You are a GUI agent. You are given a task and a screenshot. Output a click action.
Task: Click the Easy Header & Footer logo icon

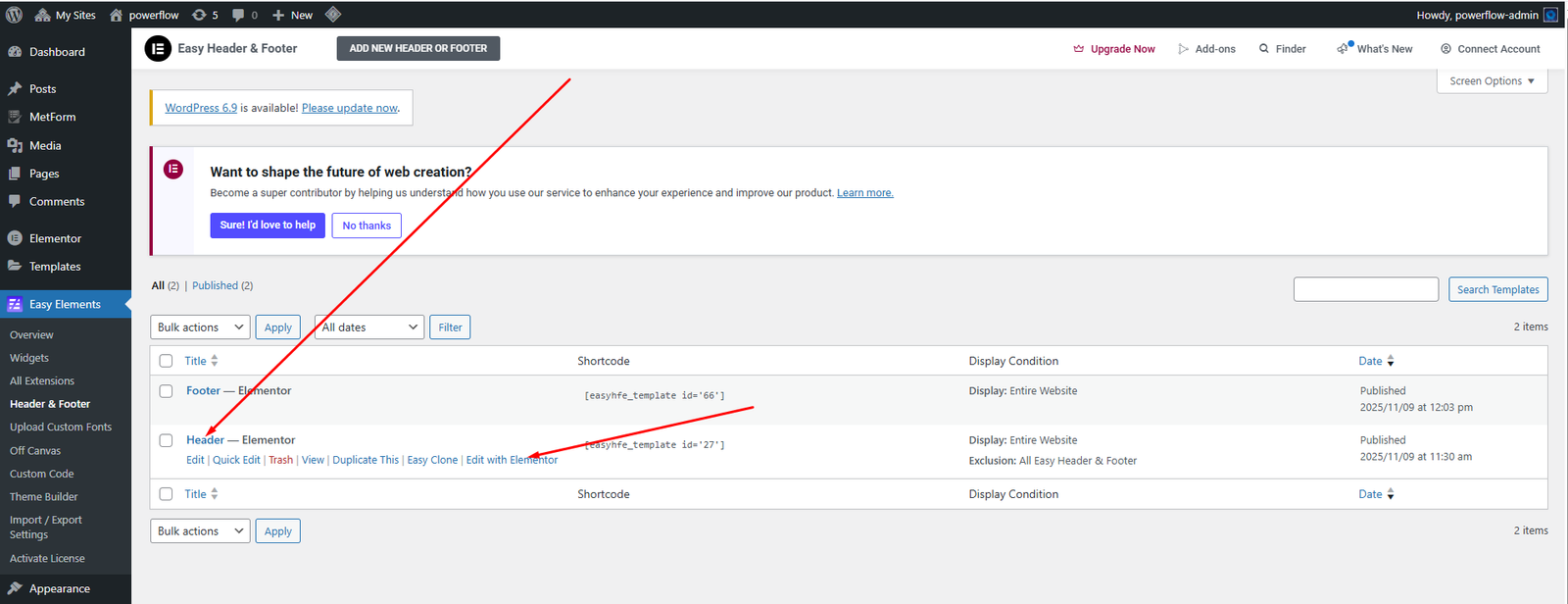tap(158, 48)
